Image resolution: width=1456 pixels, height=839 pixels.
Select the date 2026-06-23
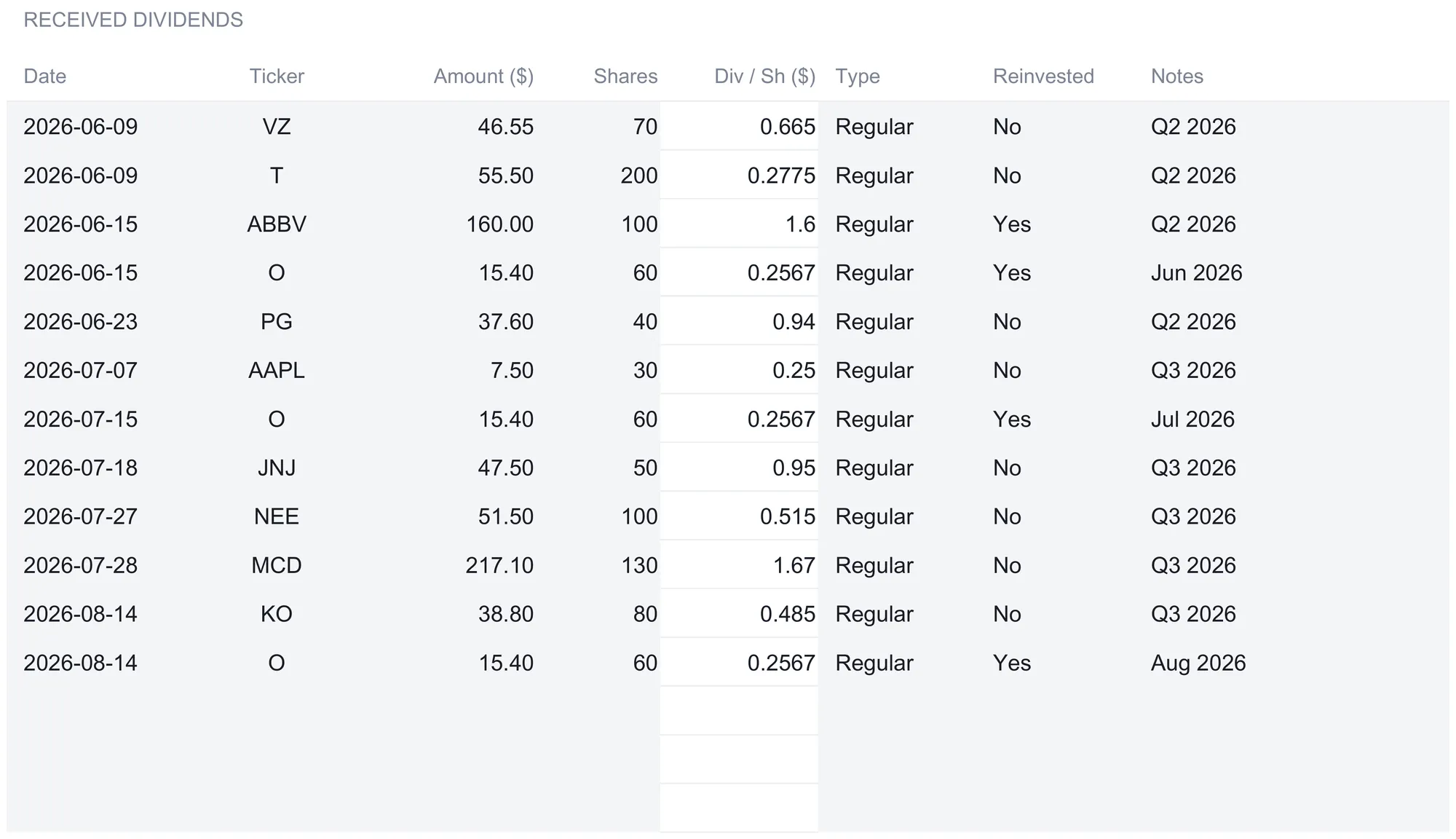[80, 322]
